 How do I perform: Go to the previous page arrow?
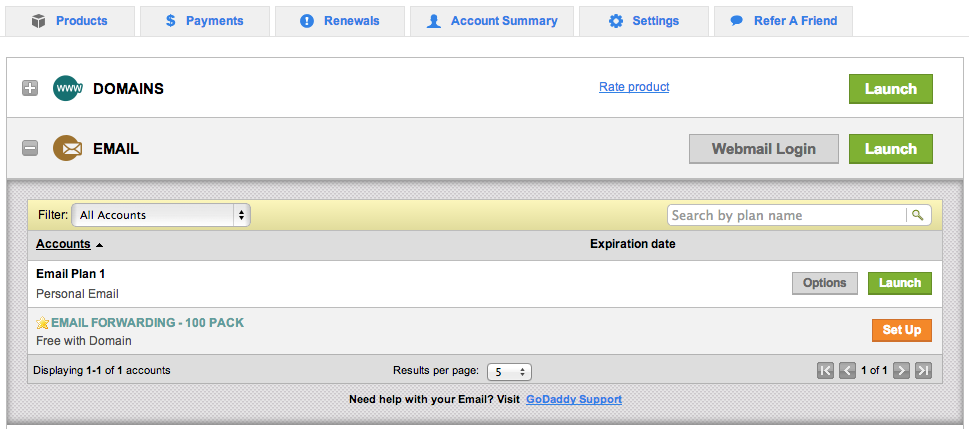(847, 370)
